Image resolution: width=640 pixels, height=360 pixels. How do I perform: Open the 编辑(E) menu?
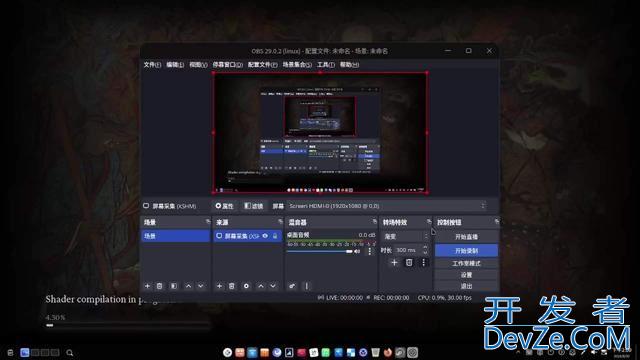[x=175, y=64]
